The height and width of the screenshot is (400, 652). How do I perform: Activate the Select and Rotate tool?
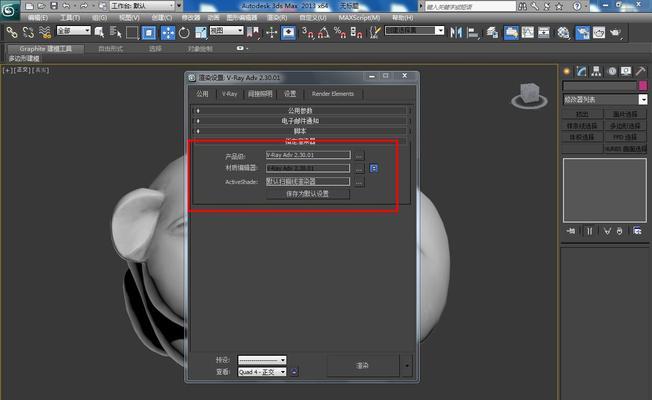click(184, 32)
